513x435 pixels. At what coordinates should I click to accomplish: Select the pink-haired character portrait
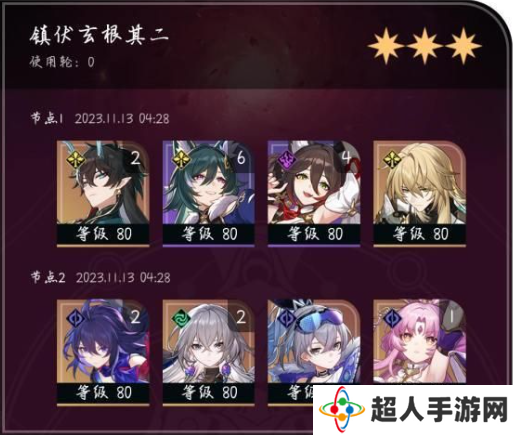tap(420, 343)
